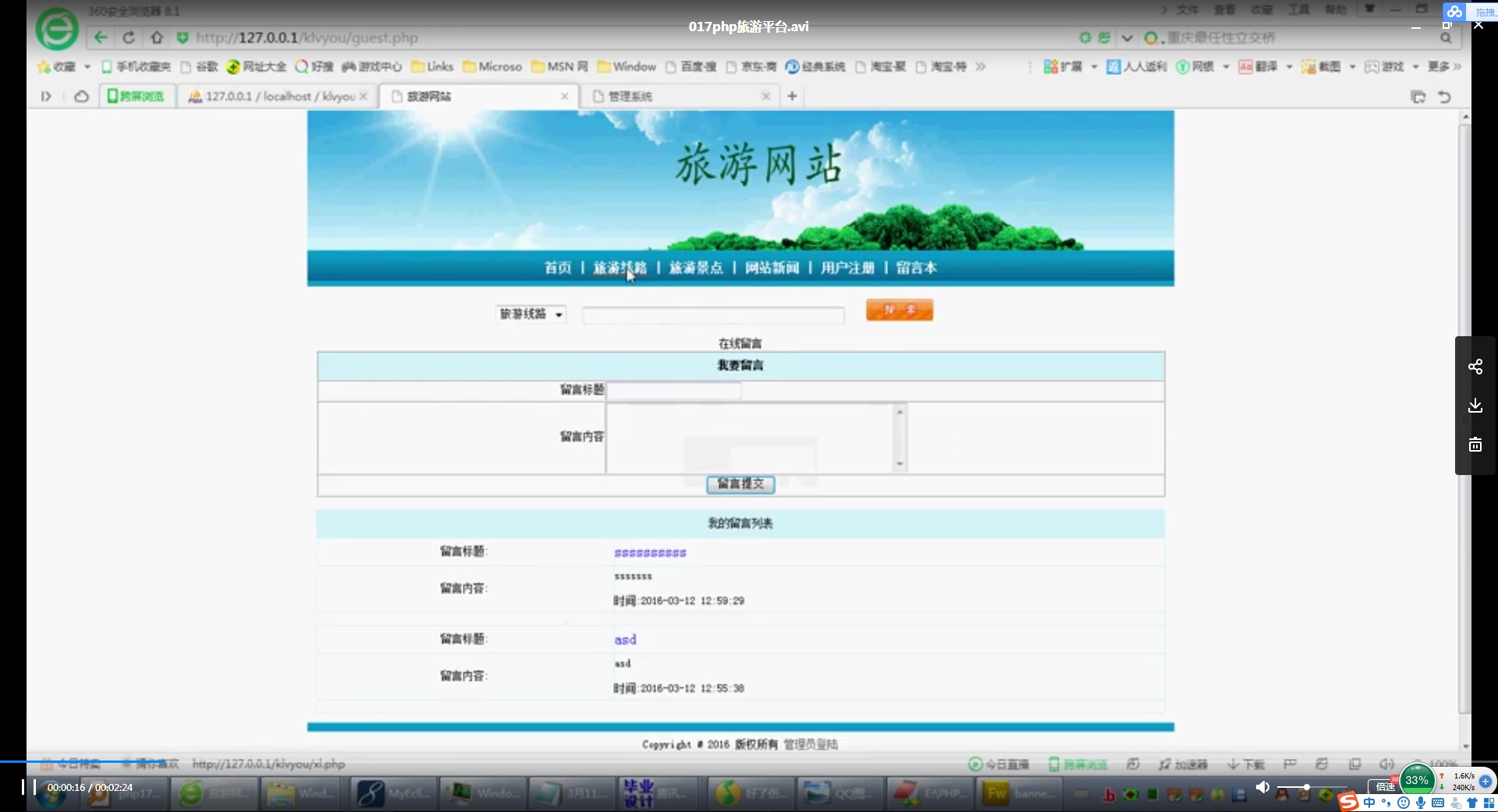Viewport: 1498px width, 812px height.
Task: Click the 管理员登陆 footer link
Action: click(811, 745)
